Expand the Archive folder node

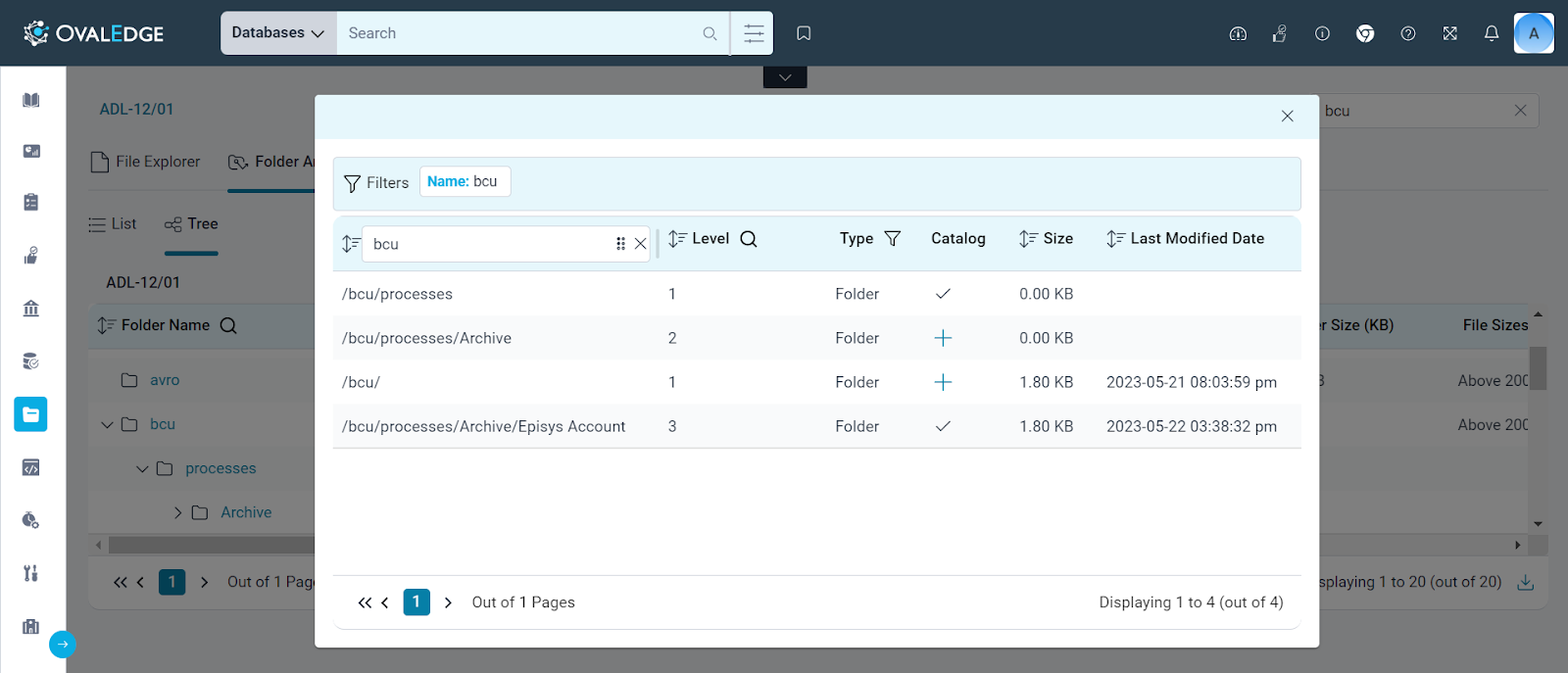(x=177, y=512)
